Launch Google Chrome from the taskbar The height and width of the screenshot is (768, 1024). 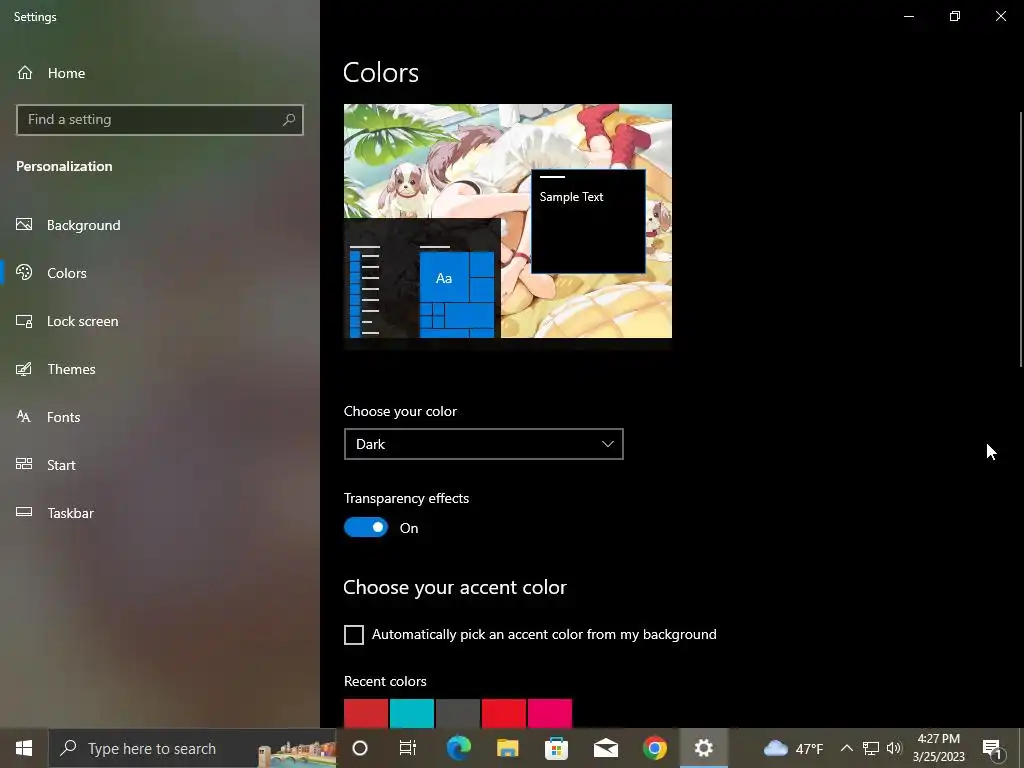tap(654, 748)
